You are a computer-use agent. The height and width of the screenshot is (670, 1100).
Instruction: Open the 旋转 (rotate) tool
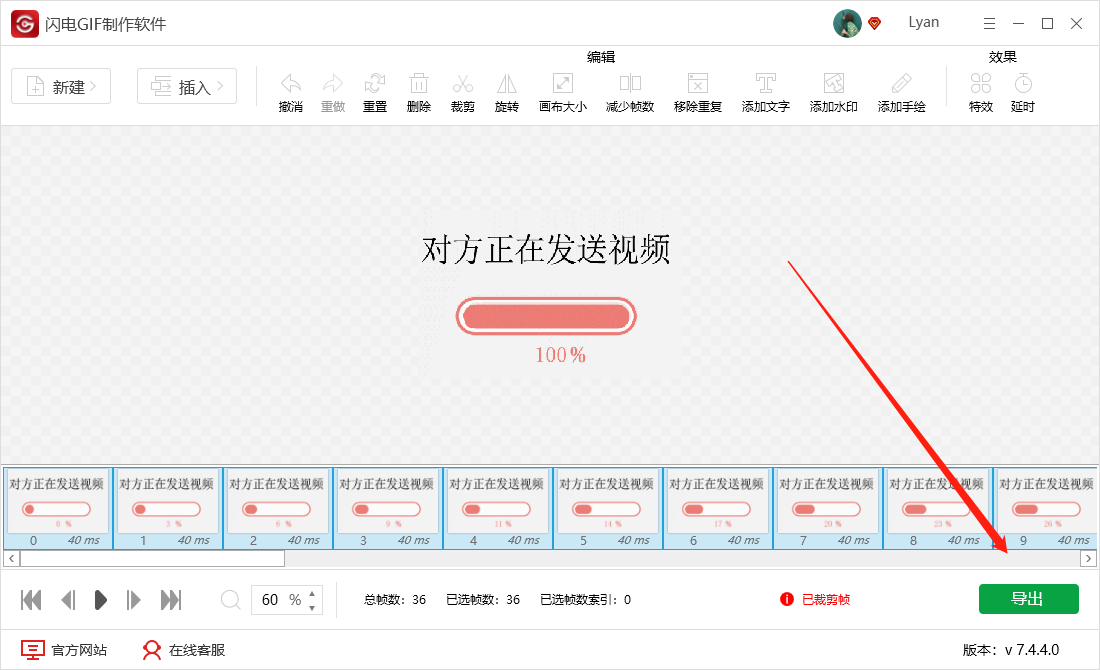[506, 90]
